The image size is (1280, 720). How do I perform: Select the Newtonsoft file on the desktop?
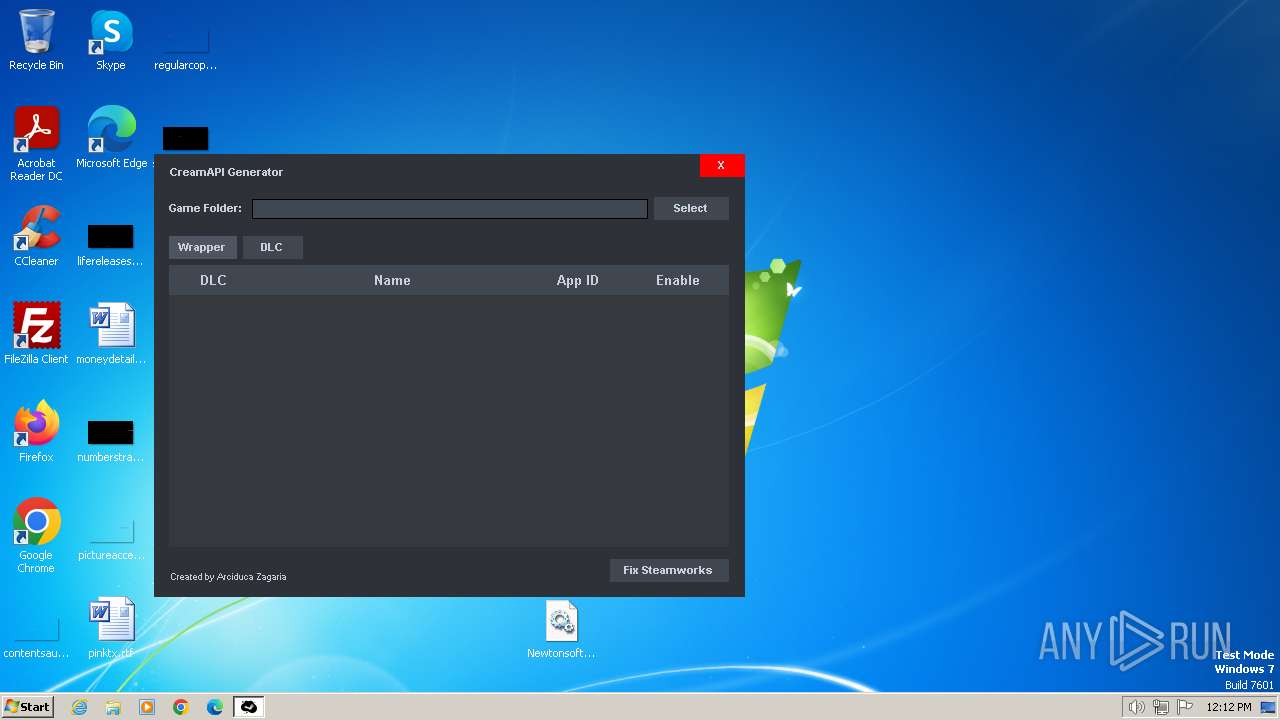pyautogui.click(x=561, y=628)
